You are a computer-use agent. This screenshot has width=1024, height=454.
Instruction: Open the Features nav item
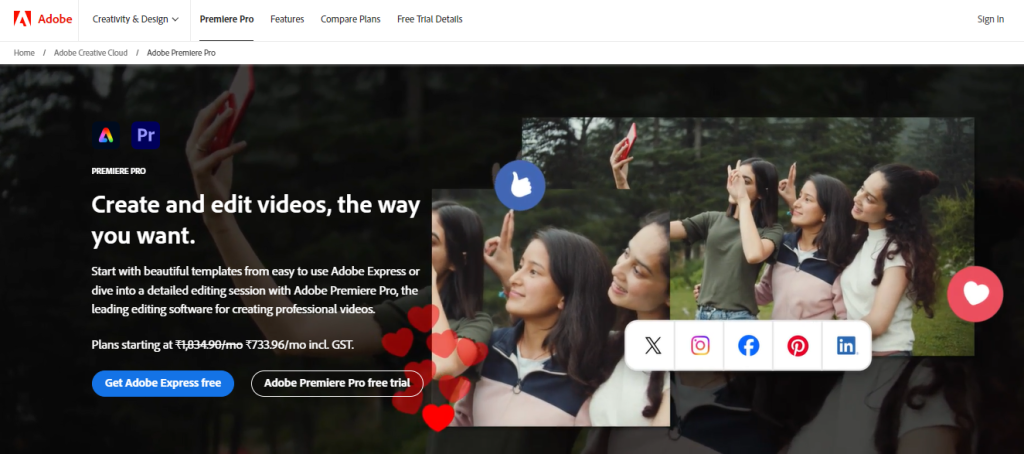pos(287,19)
